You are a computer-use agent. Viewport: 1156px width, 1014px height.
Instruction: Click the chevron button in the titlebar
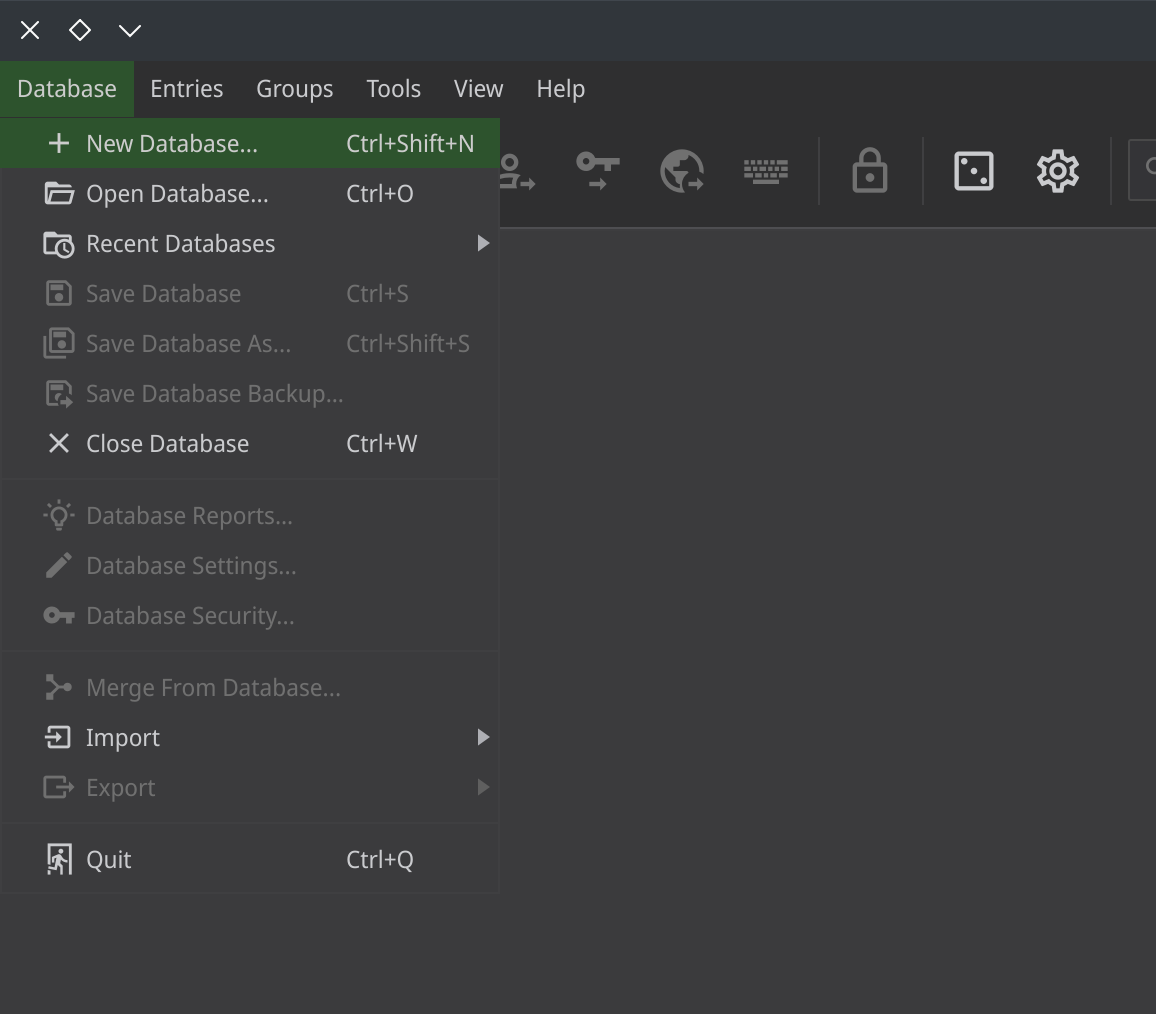pyautogui.click(x=130, y=30)
